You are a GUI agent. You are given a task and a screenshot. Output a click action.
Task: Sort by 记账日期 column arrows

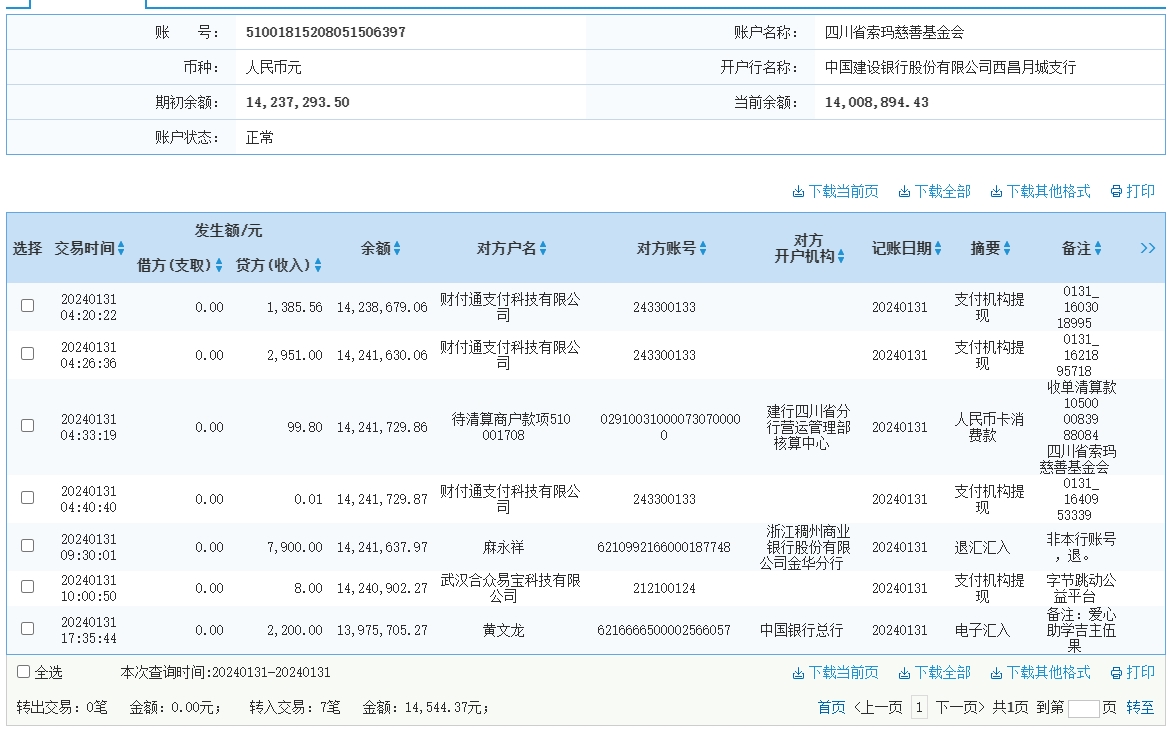[938, 248]
